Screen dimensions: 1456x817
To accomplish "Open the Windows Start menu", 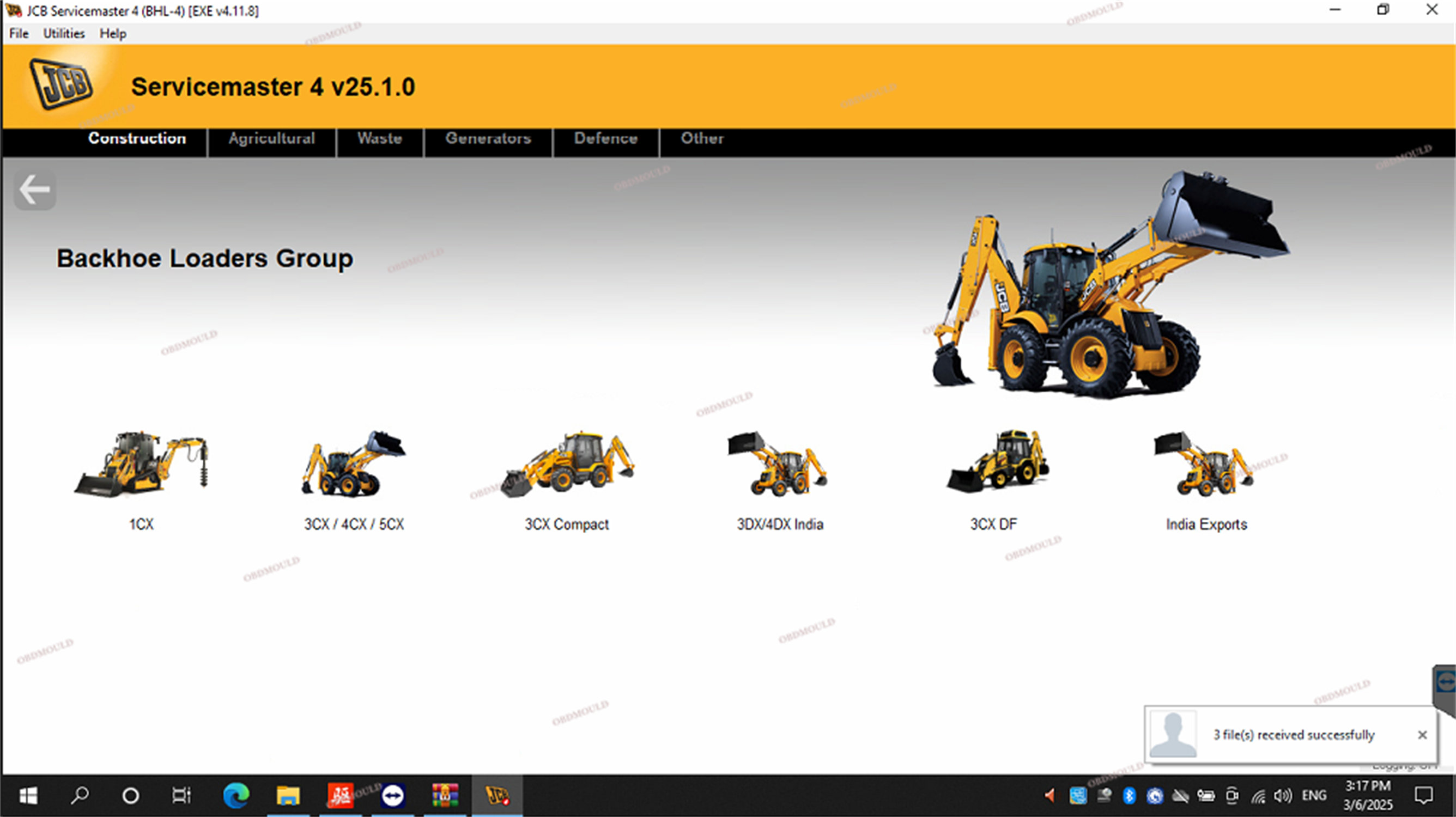I will pyautogui.click(x=28, y=796).
